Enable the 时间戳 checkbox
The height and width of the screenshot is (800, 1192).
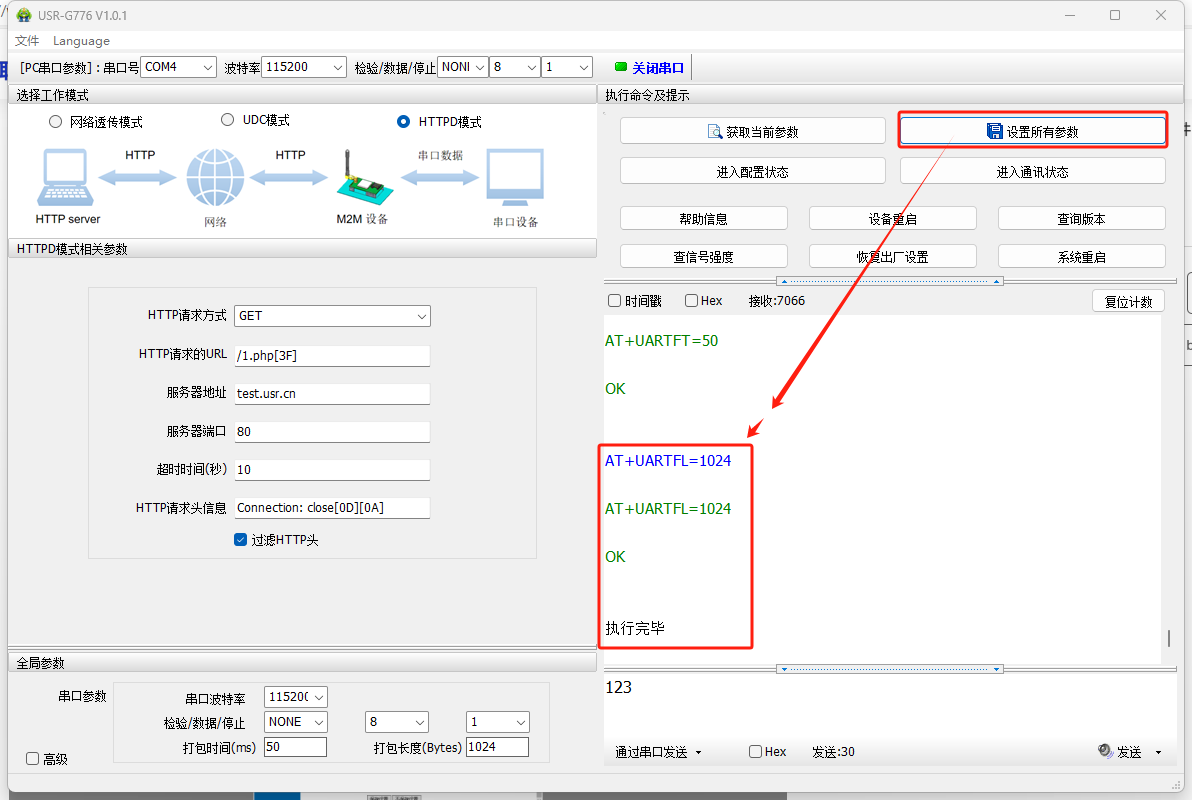point(614,301)
